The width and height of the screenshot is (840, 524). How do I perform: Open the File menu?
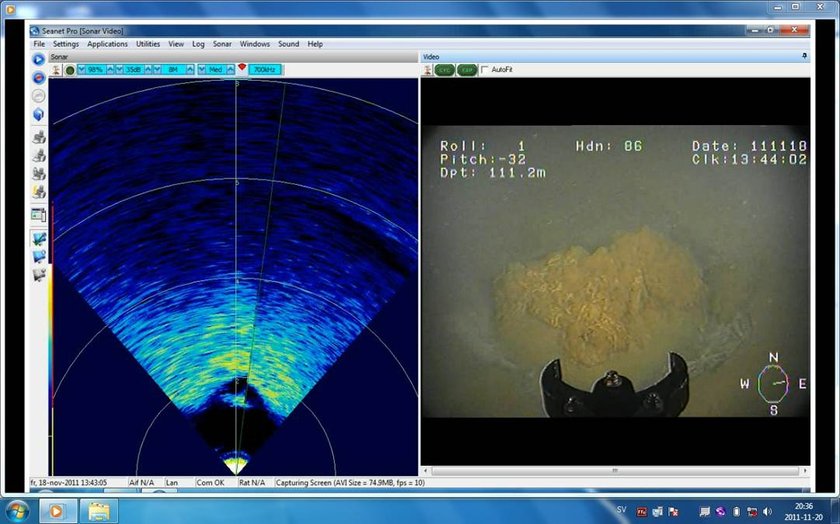point(39,44)
